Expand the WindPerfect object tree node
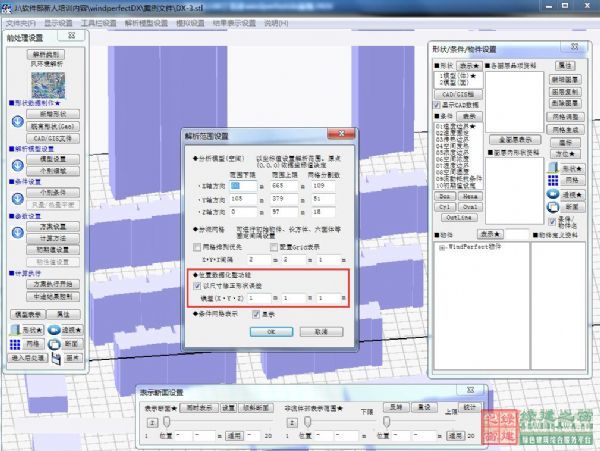The width and height of the screenshot is (600, 451). (x=440, y=245)
